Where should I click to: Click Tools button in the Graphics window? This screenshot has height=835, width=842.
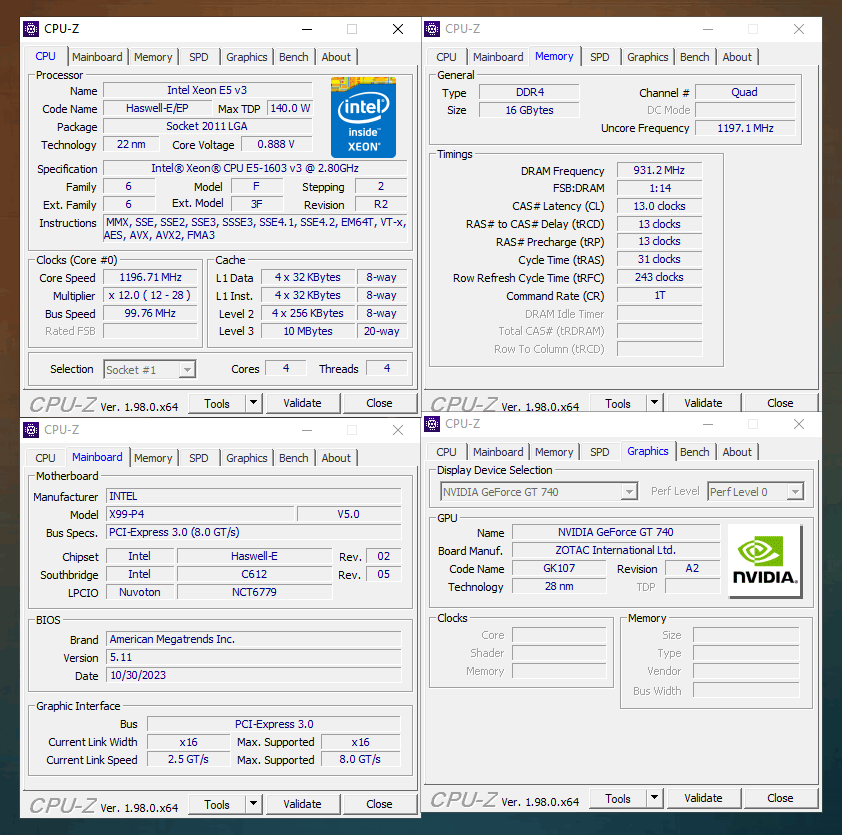[618, 798]
